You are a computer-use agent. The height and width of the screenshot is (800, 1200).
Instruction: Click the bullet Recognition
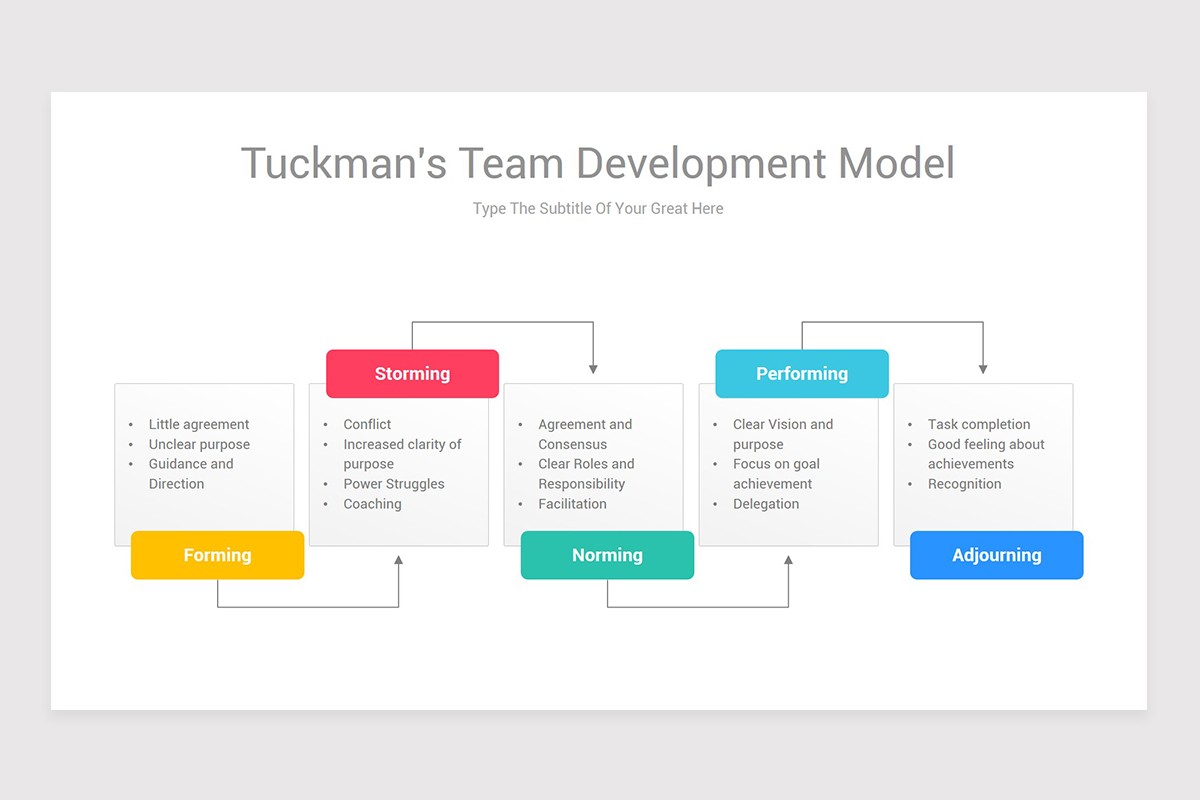tap(964, 484)
